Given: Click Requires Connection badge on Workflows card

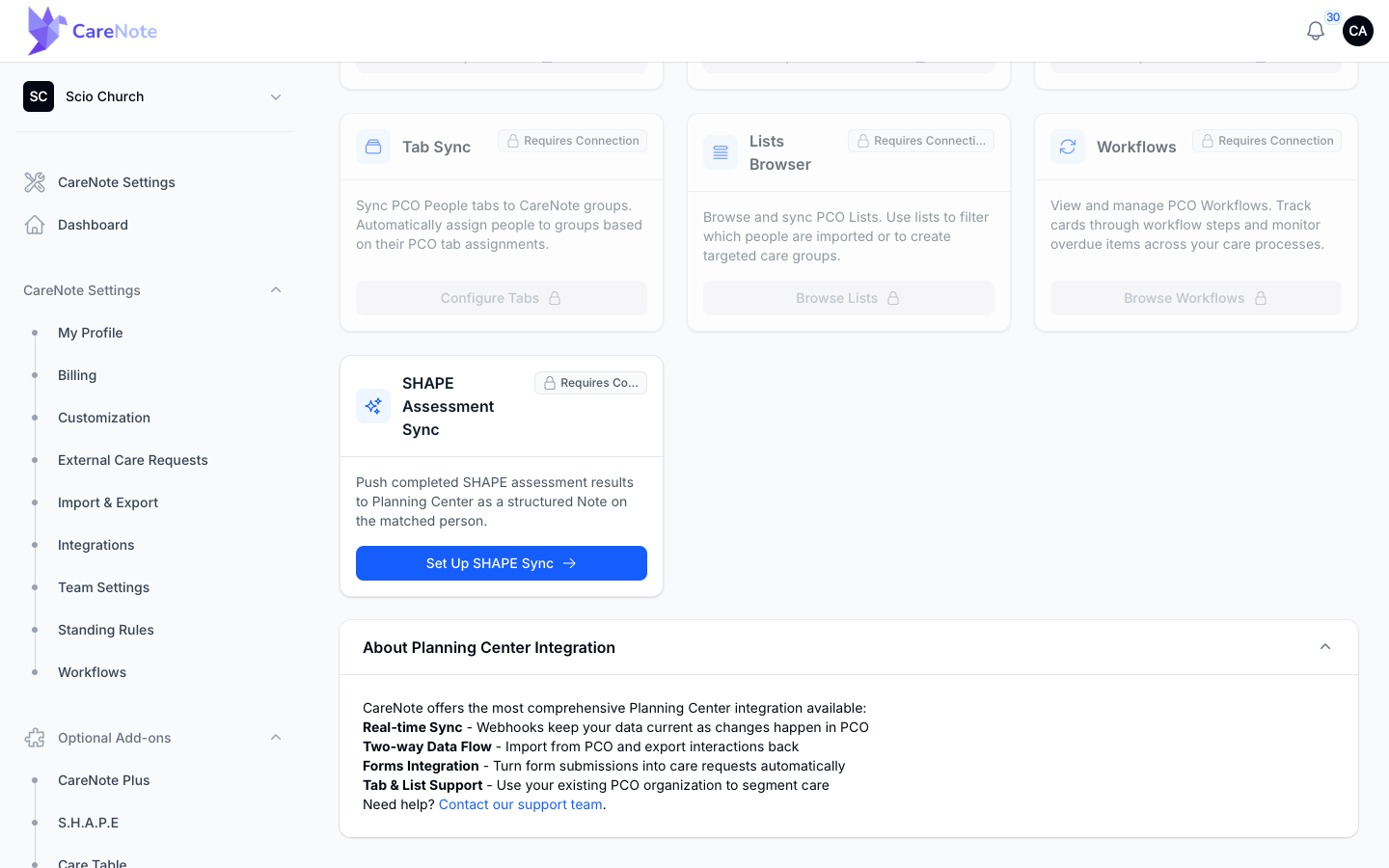Looking at the screenshot, I should [x=1267, y=141].
